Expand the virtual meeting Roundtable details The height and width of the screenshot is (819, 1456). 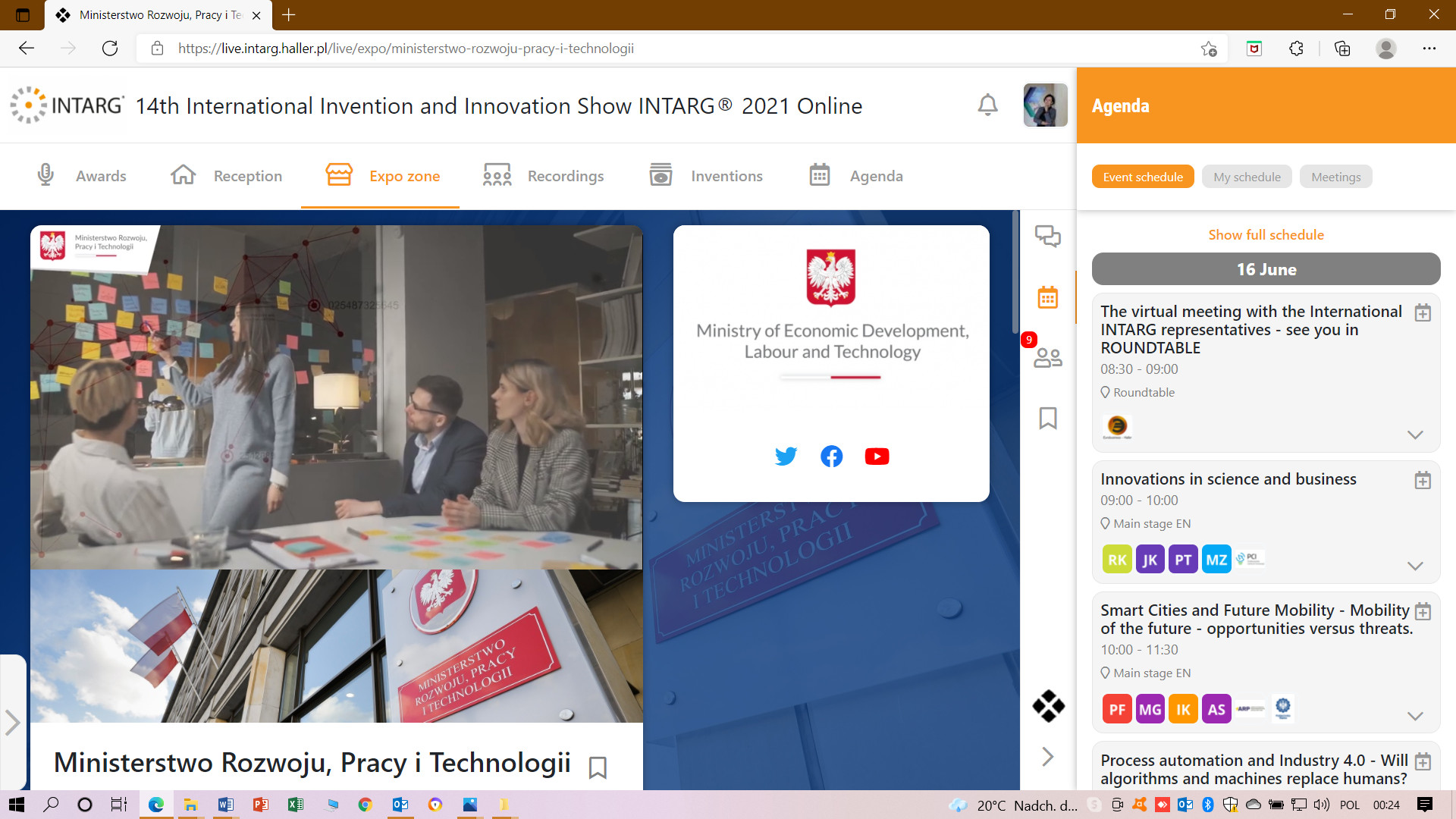[1415, 435]
